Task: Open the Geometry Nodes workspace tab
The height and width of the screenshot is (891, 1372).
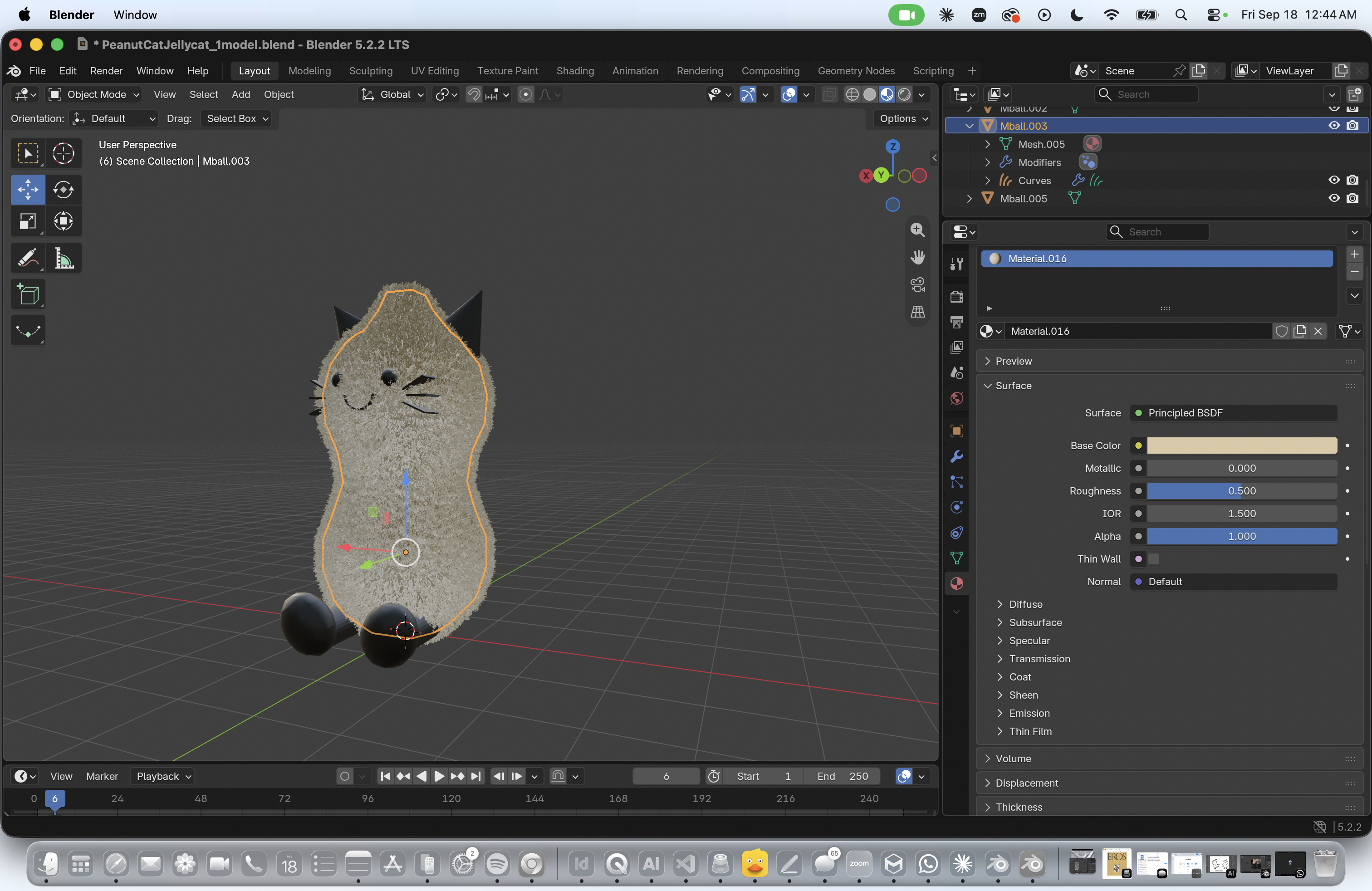Action: point(856,71)
